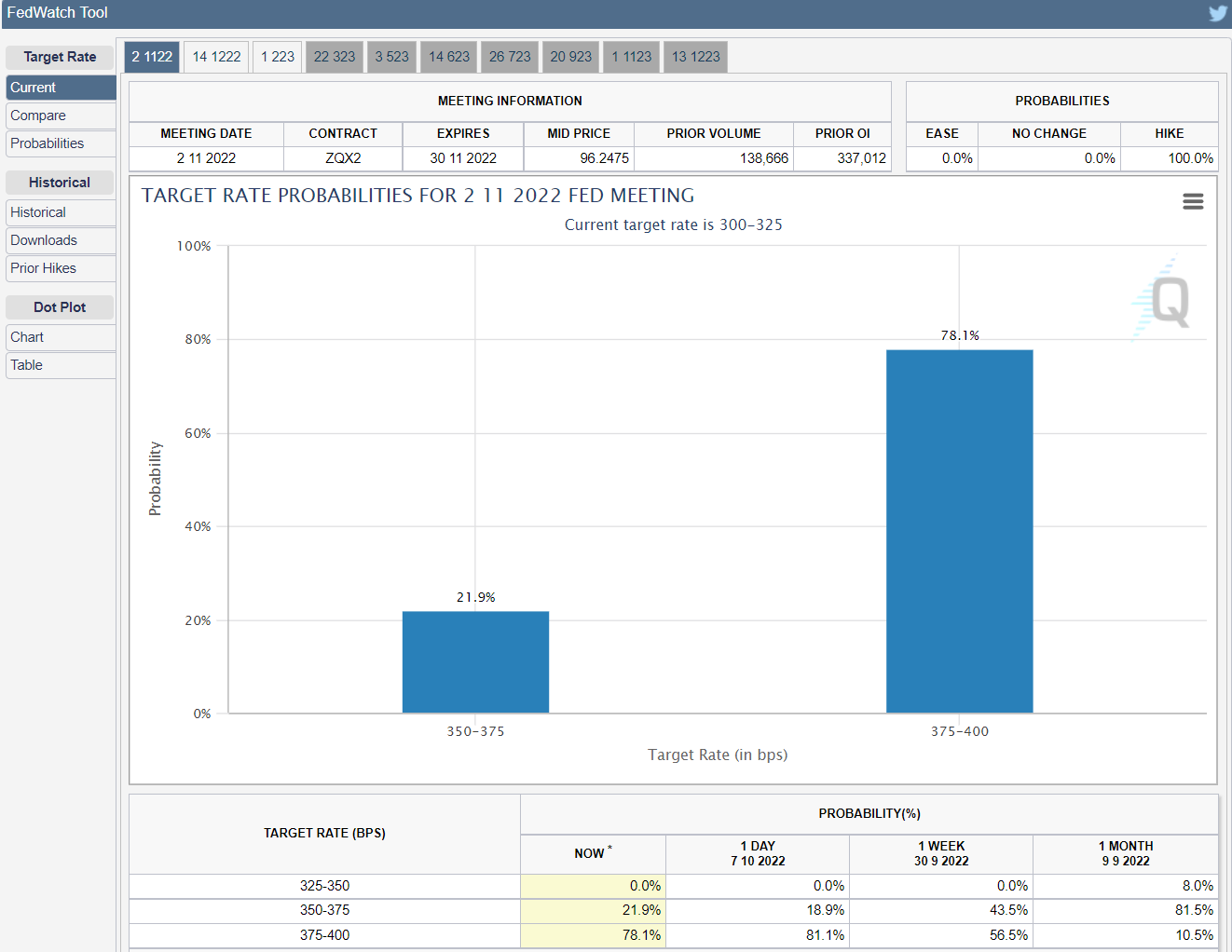Image resolution: width=1232 pixels, height=952 pixels.
Task: Click the 43.5% one-week probability cell
Action: tap(941, 910)
